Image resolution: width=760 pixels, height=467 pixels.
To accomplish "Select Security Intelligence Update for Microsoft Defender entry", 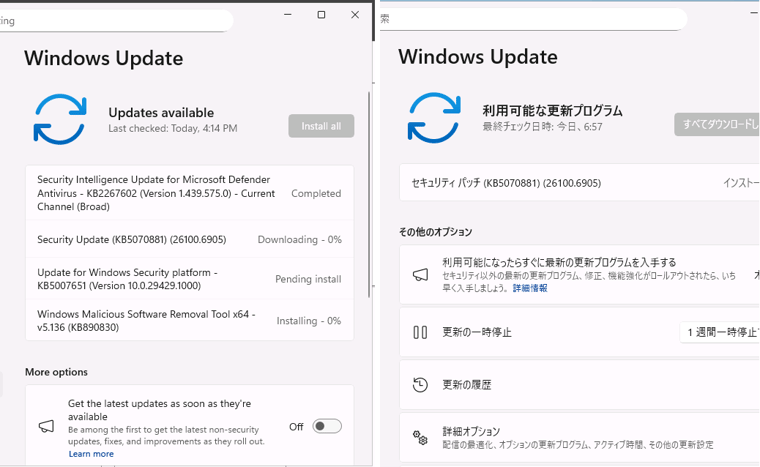I will coord(190,193).
